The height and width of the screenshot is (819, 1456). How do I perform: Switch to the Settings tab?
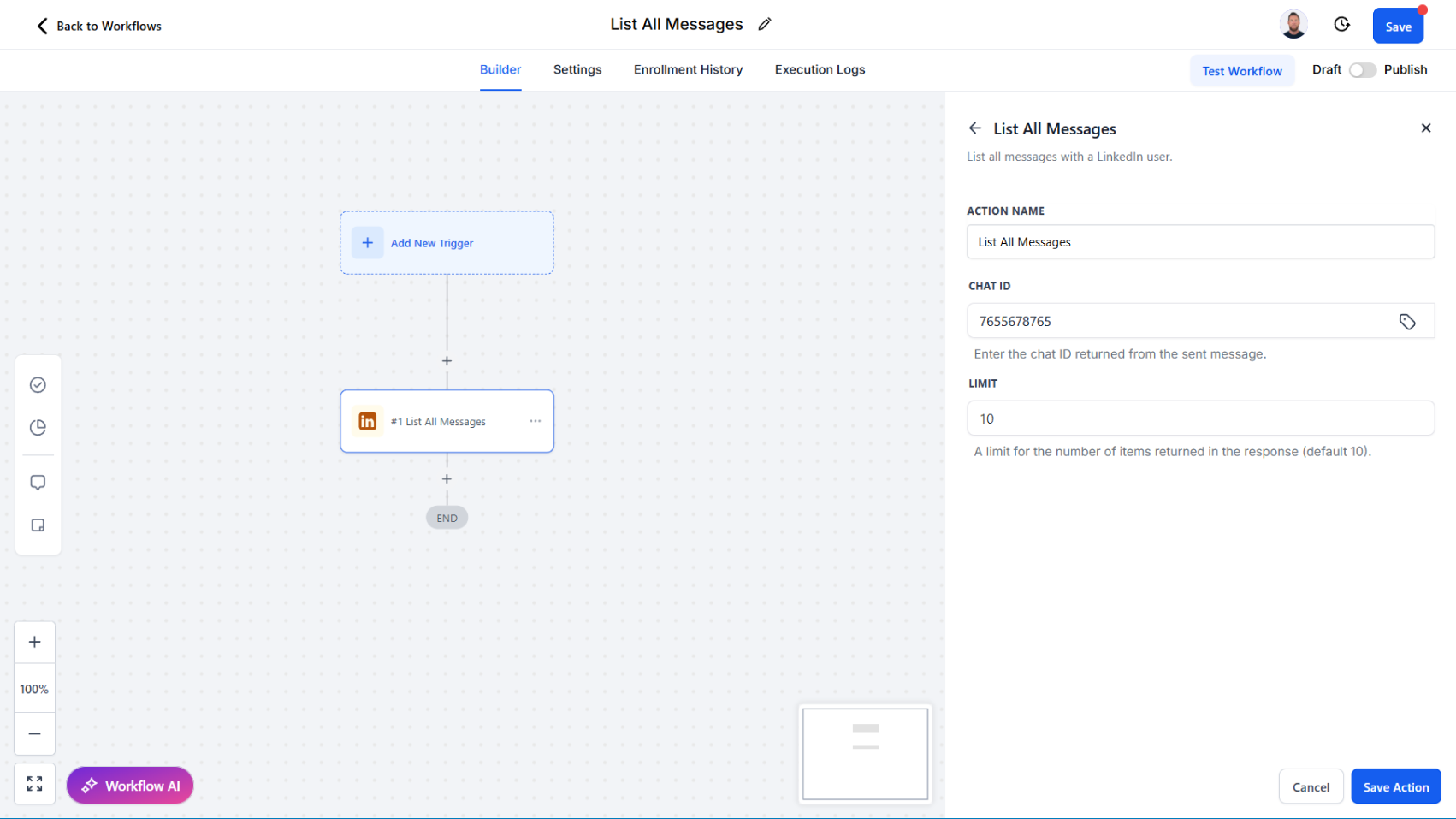577,69
